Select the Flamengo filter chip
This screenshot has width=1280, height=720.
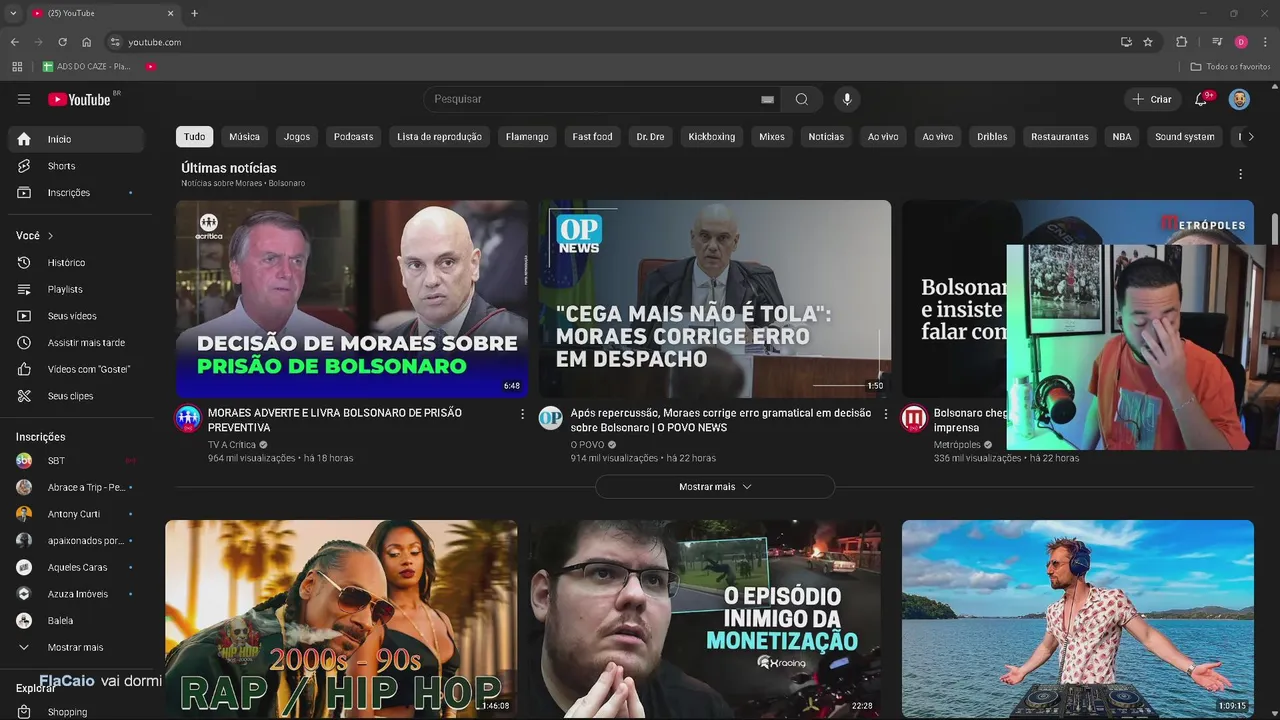527,137
